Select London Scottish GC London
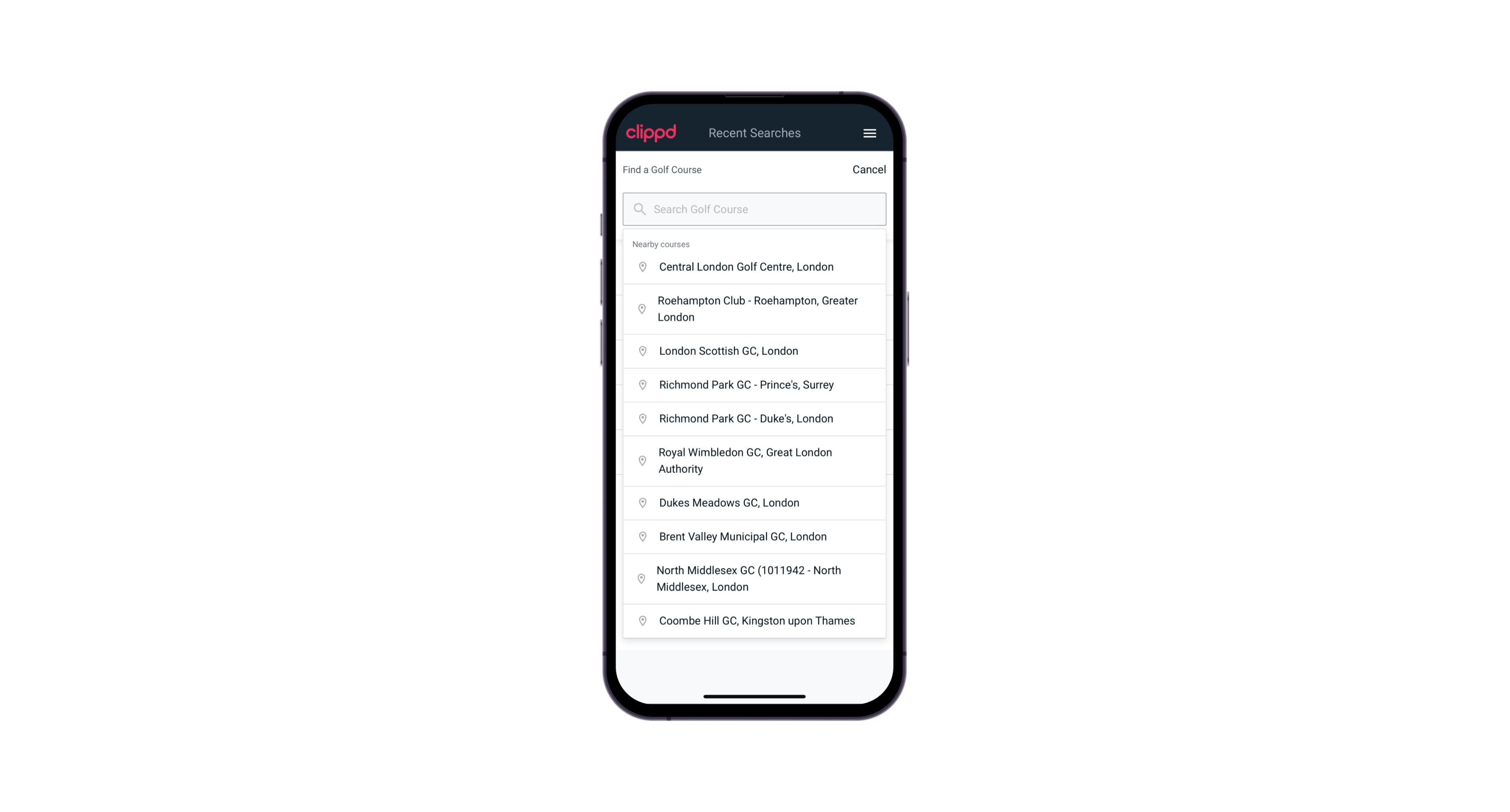The width and height of the screenshot is (1510, 812). (x=755, y=351)
